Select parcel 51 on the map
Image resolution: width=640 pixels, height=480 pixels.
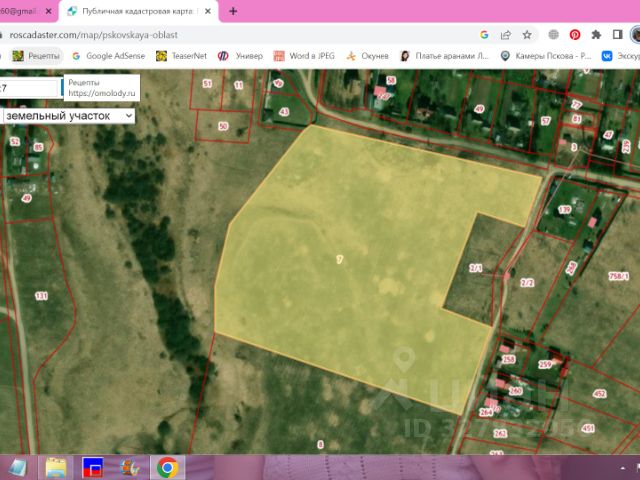click(207, 84)
